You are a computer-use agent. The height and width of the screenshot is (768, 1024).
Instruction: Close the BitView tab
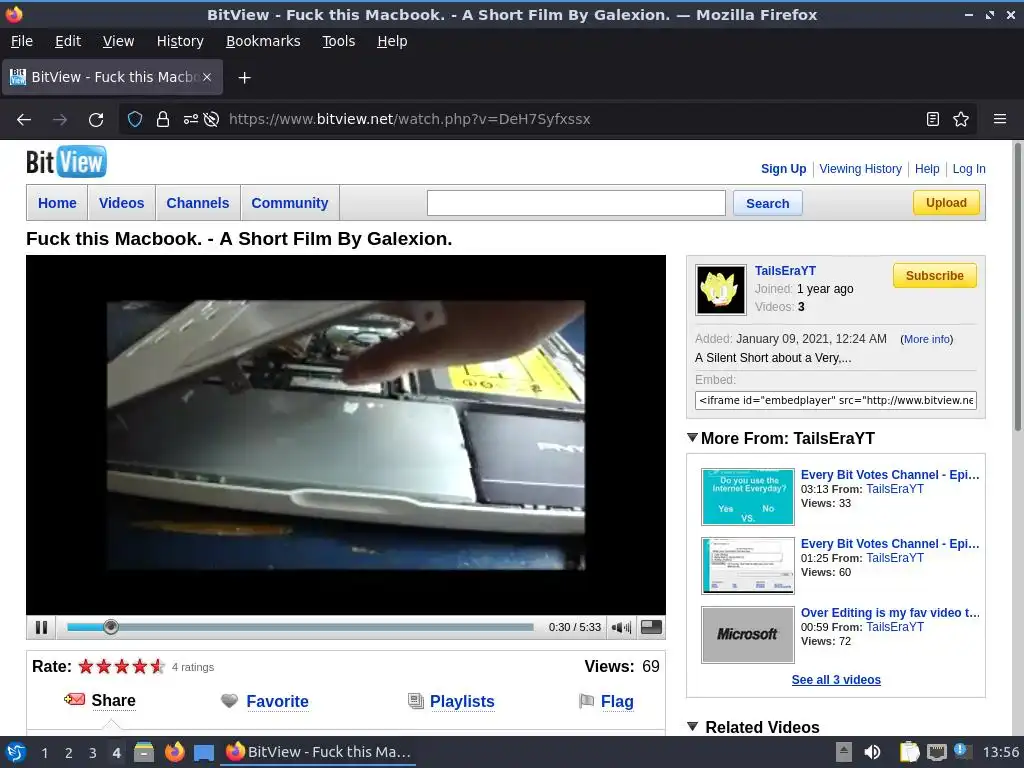point(206,77)
